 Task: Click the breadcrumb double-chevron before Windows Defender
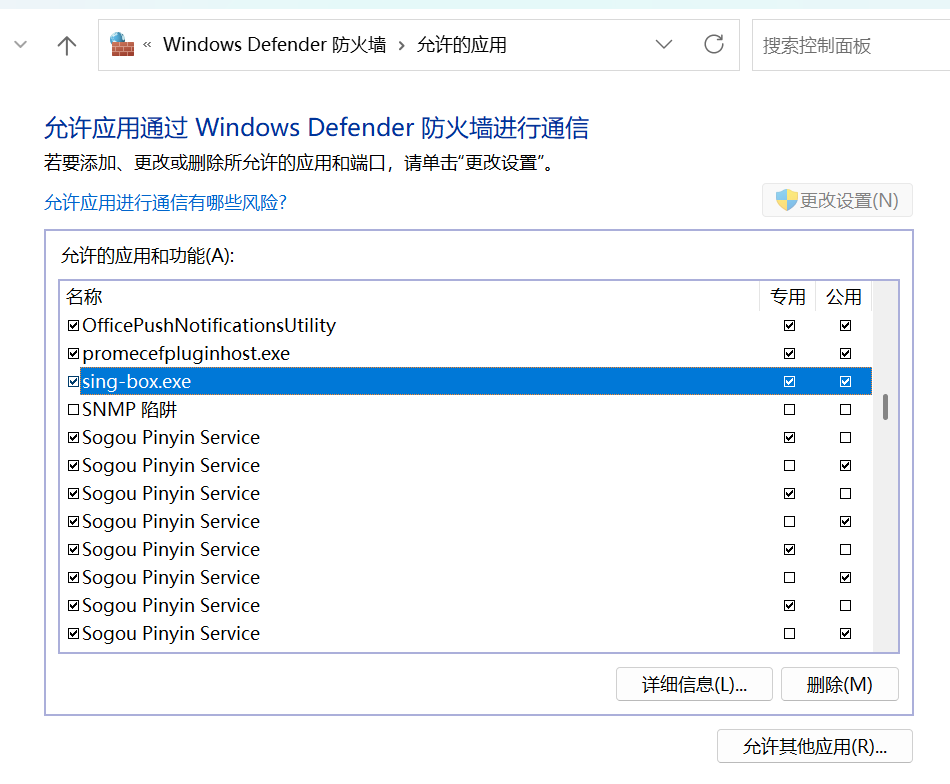coord(148,45)
